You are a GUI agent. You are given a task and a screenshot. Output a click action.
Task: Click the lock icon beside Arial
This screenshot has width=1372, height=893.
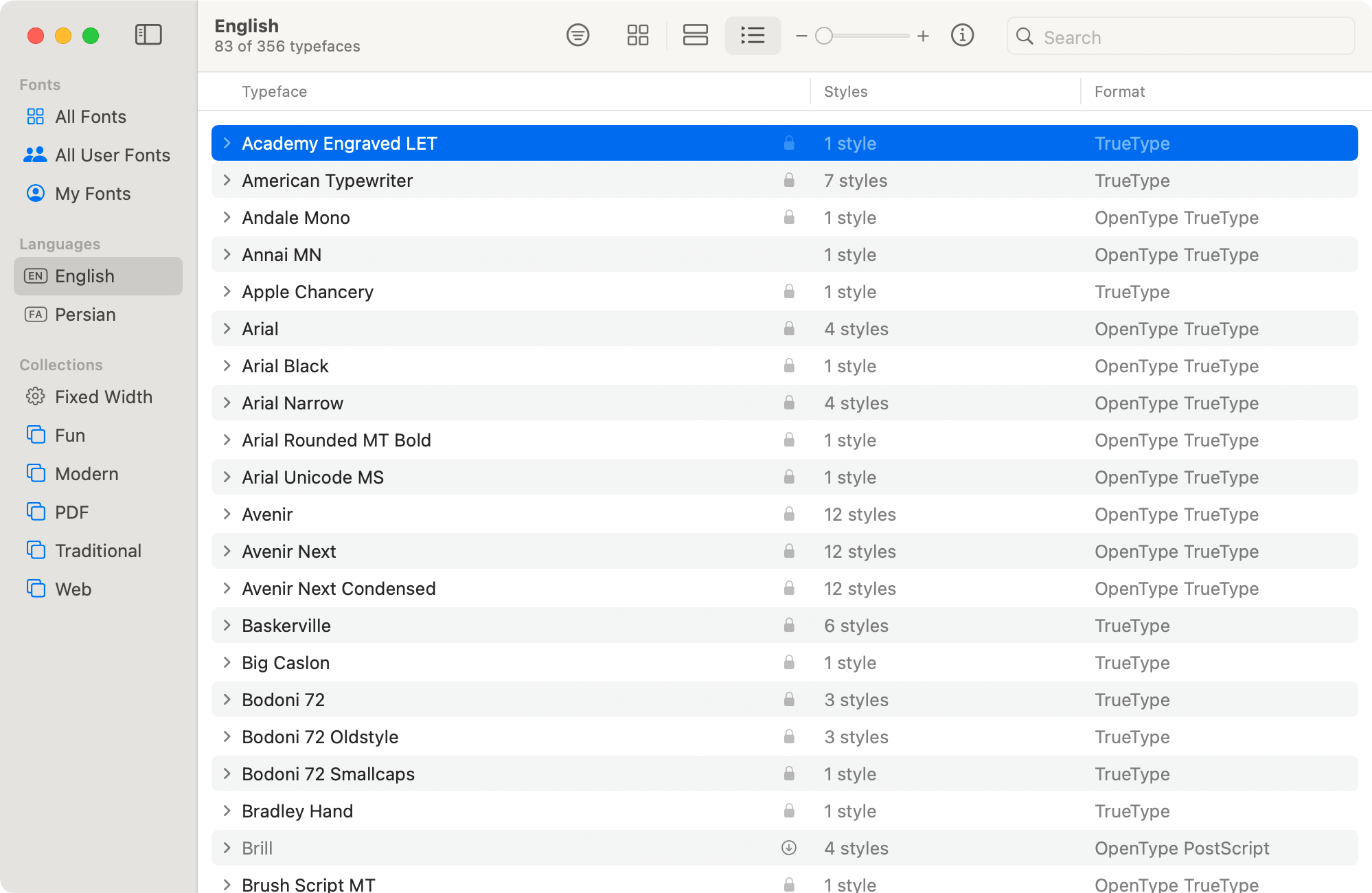(x=788, y=328)
